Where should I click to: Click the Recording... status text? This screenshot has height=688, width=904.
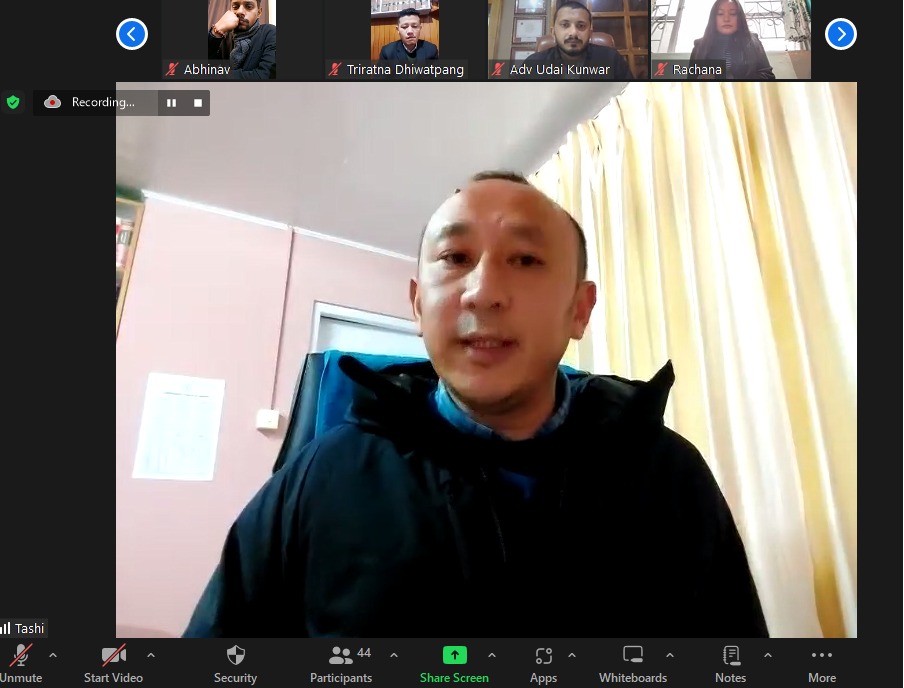coord(103,102)
